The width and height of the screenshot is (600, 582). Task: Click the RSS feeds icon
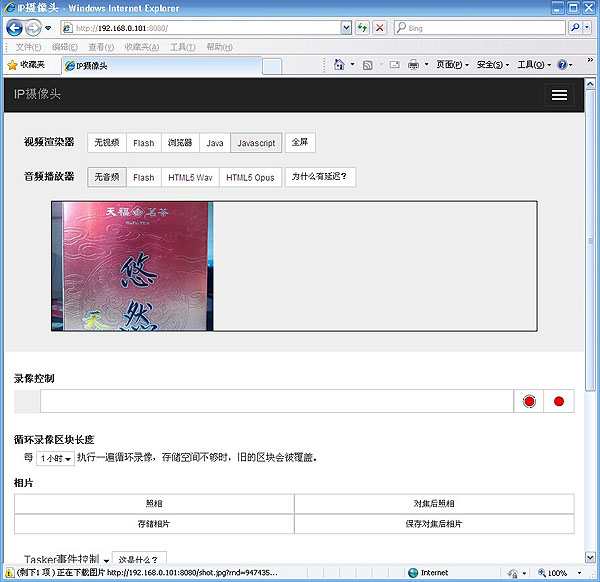click(x=367, y=65)
